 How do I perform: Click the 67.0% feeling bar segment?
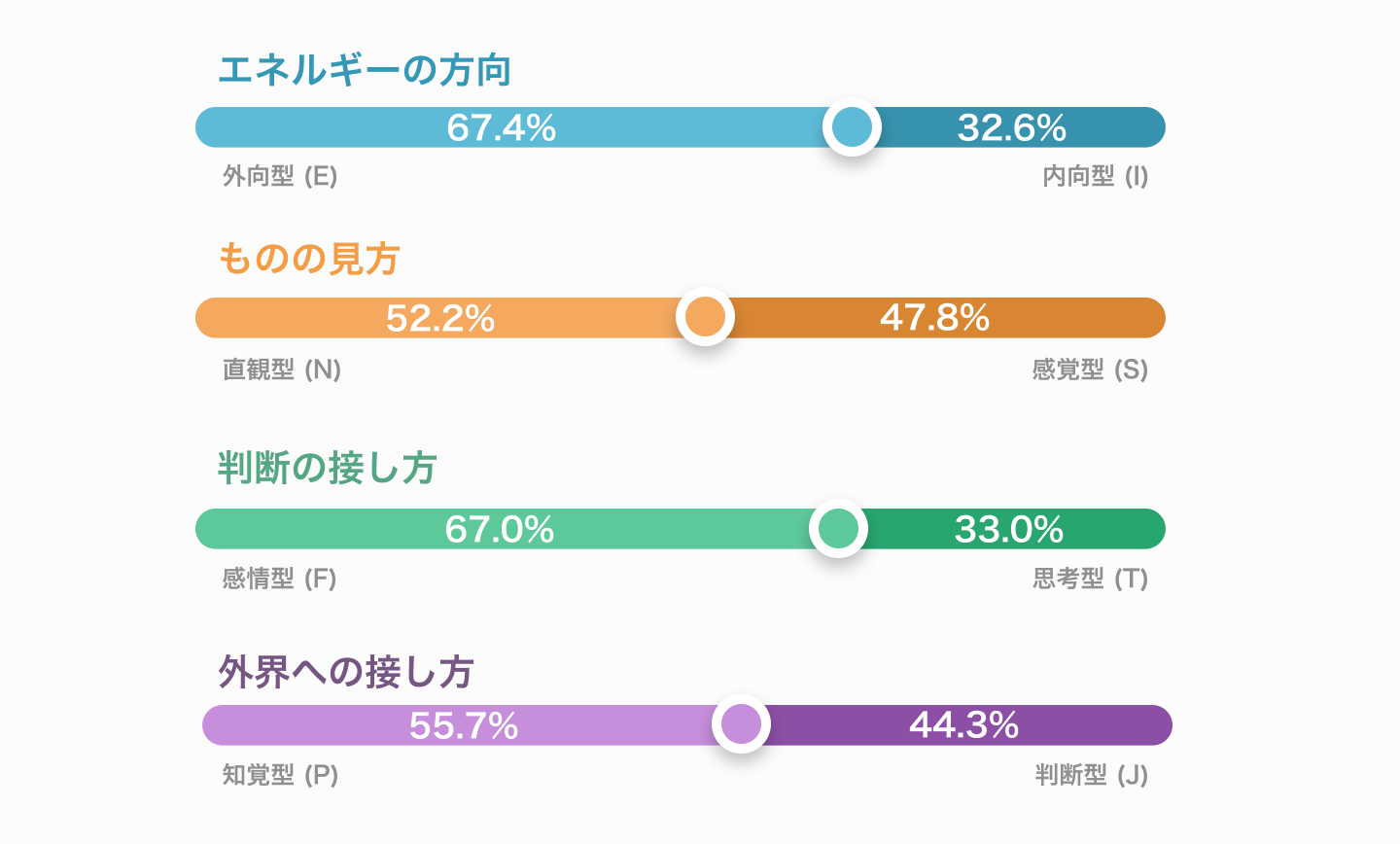[x=499, y=529]
